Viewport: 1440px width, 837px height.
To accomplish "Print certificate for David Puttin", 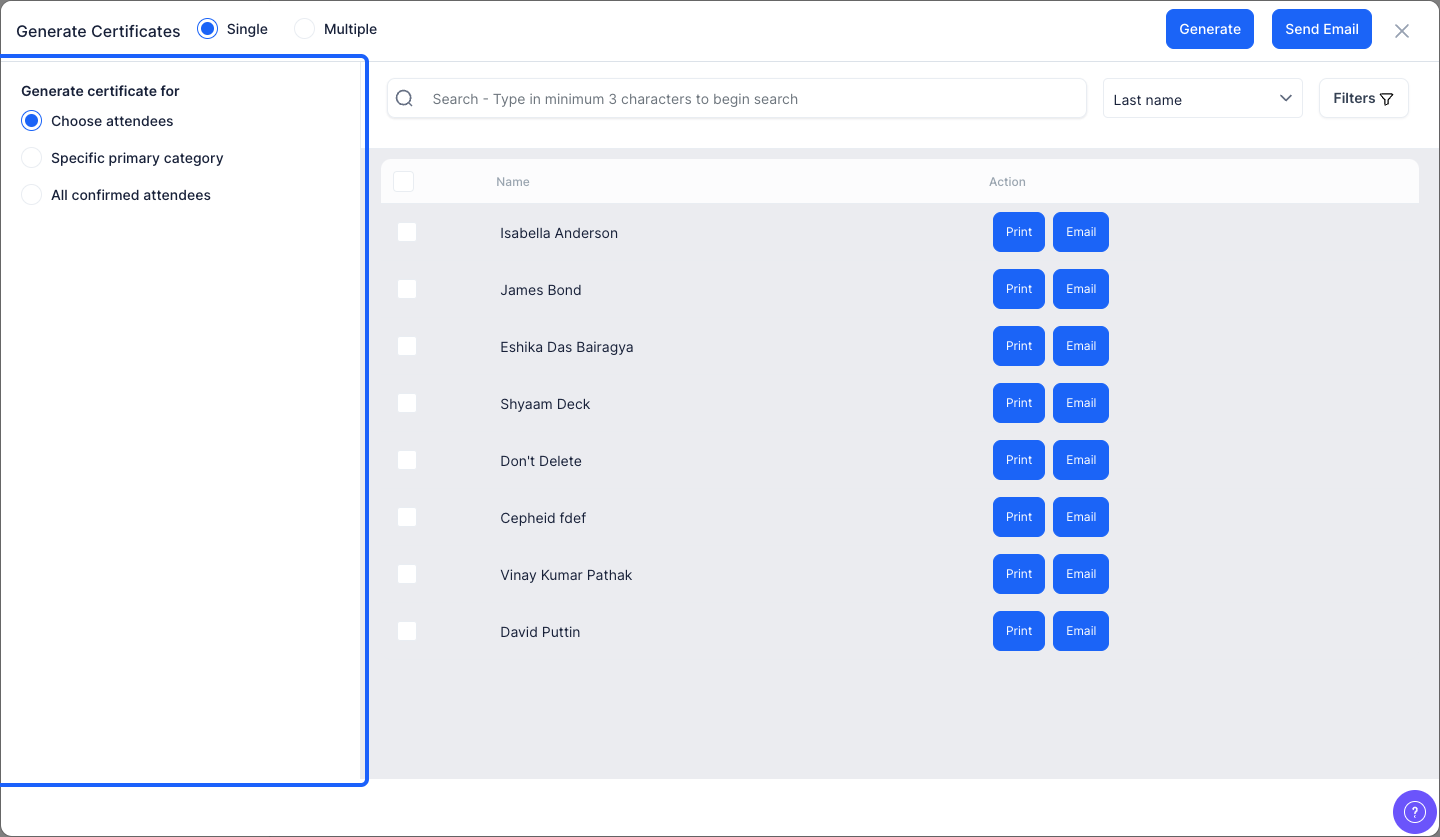I will [1019, 631].
